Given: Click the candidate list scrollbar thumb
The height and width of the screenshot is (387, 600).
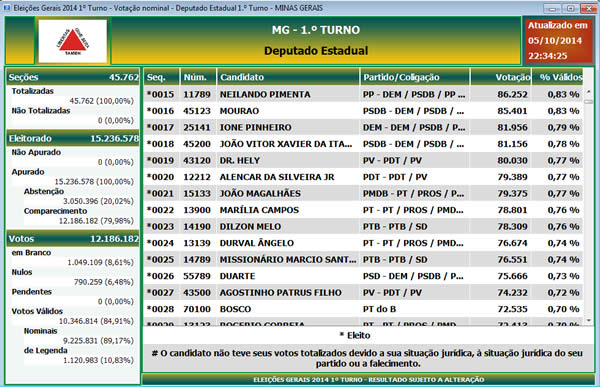Looking at the screenshot, I should pos(589,102).
